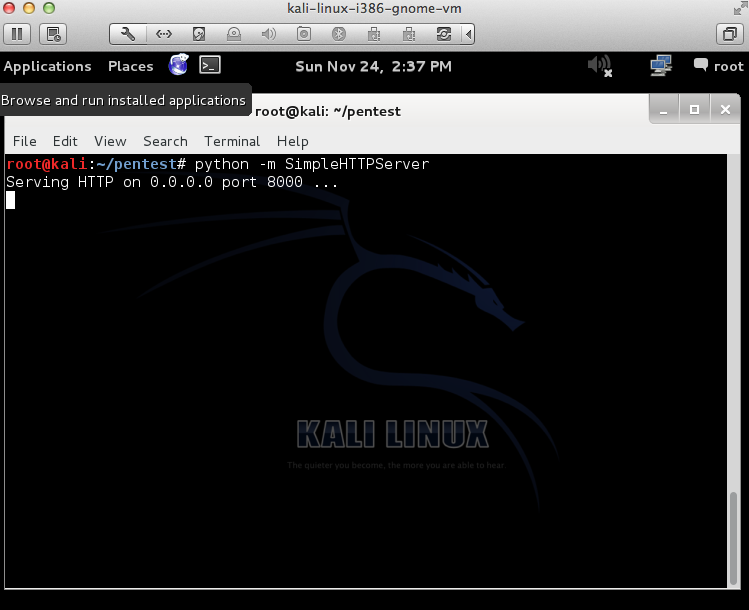The height and width of the screenshot is (610, 749).
Task: Open the terminal File menu
Action: point(25,141)
